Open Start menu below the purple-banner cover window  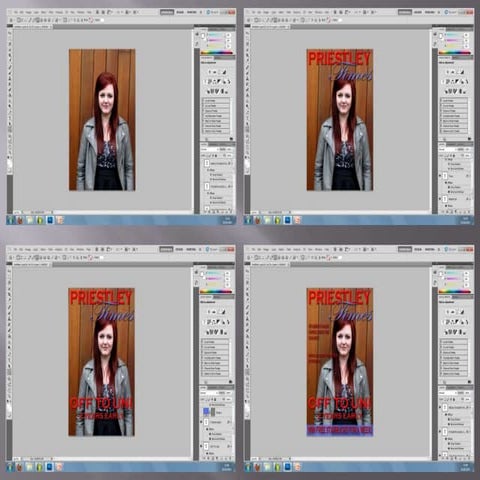pos(248,467)
